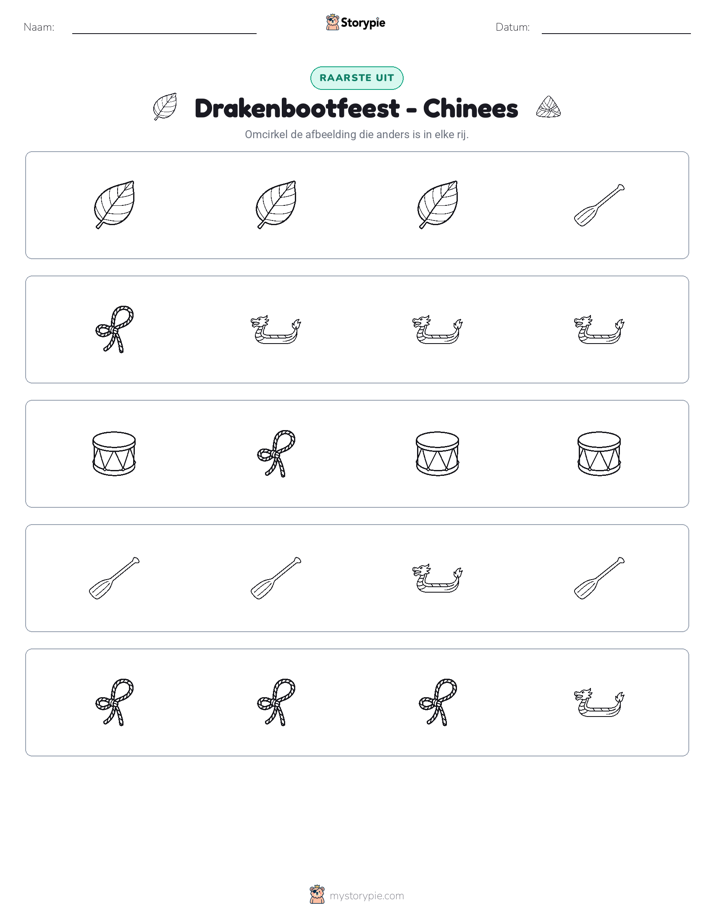Select the first drum in row three
This screenshot has width=714, height=924.
pyautogui.click(x=114, y=454)
